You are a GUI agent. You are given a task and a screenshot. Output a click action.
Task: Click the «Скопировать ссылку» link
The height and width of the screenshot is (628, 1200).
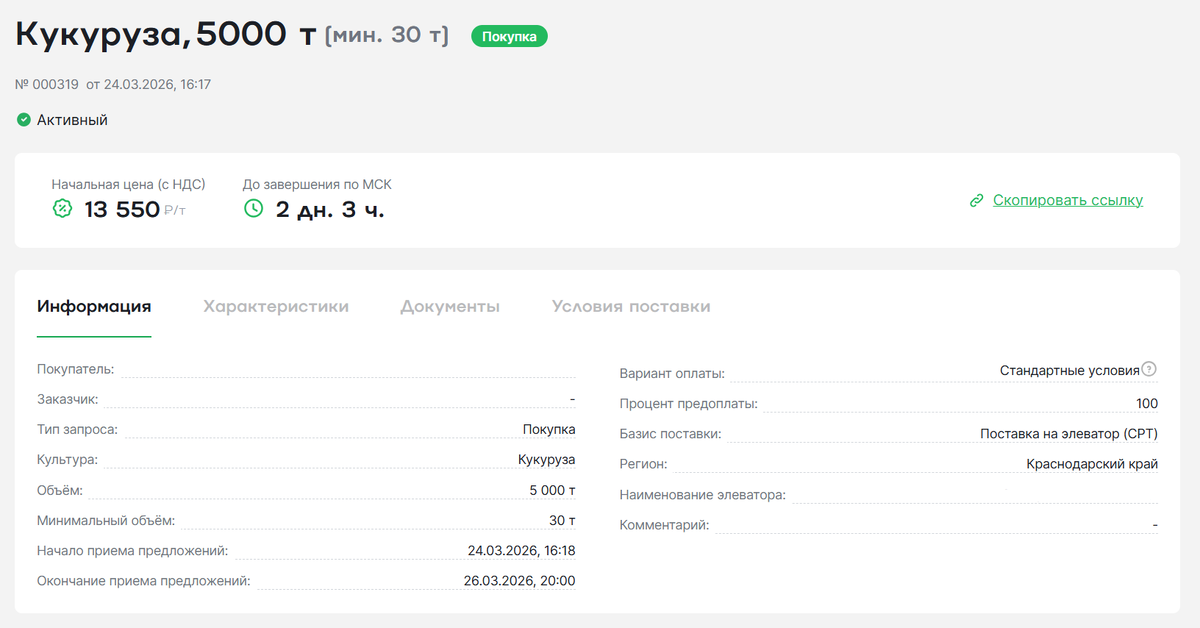(1067, 200)
